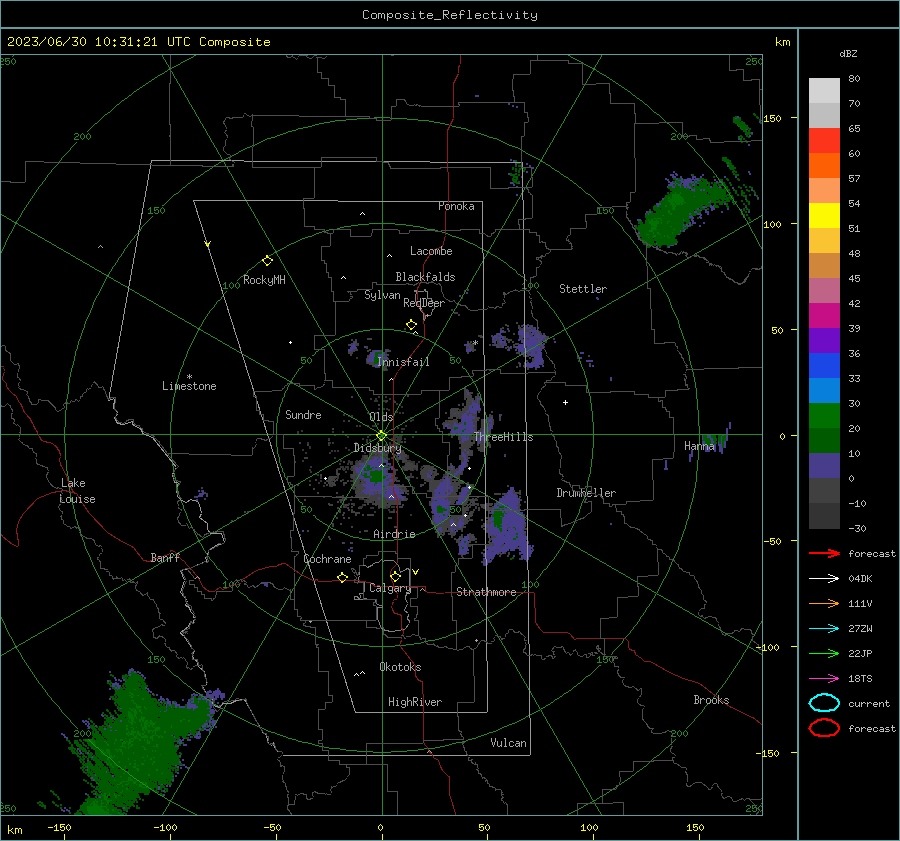900x841 pixels.
Task: Click the cyan 'current' ellipse legend icon
Action: tap(824, 703)
